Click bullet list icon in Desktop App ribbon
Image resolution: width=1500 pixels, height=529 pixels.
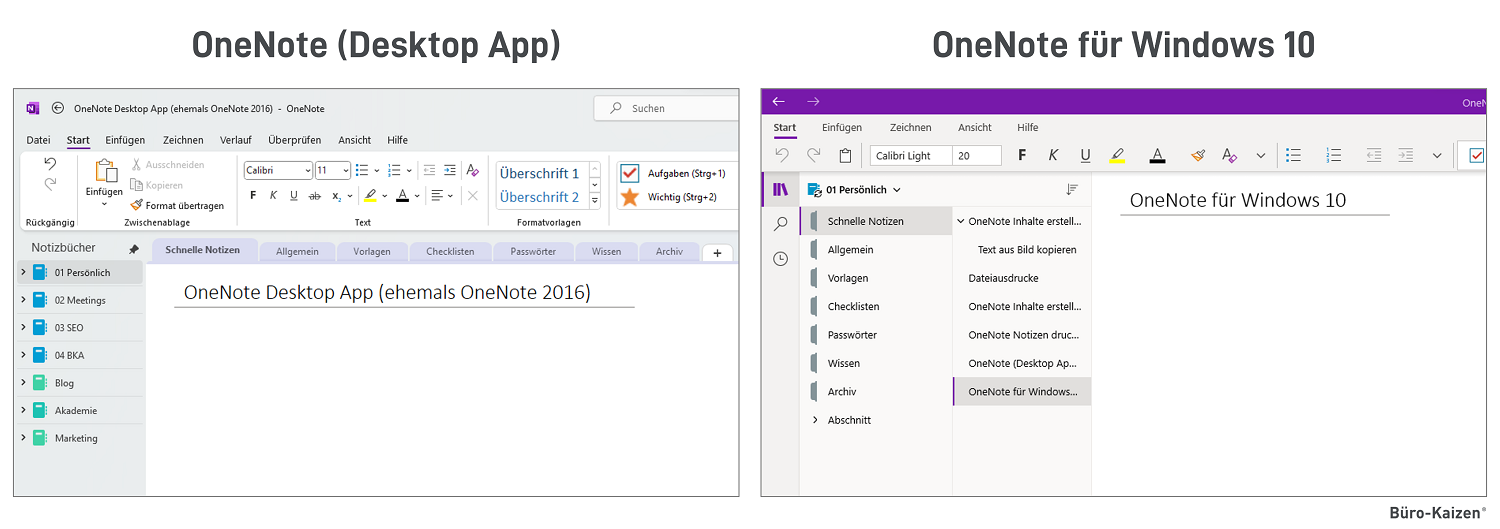click(362, 170)
